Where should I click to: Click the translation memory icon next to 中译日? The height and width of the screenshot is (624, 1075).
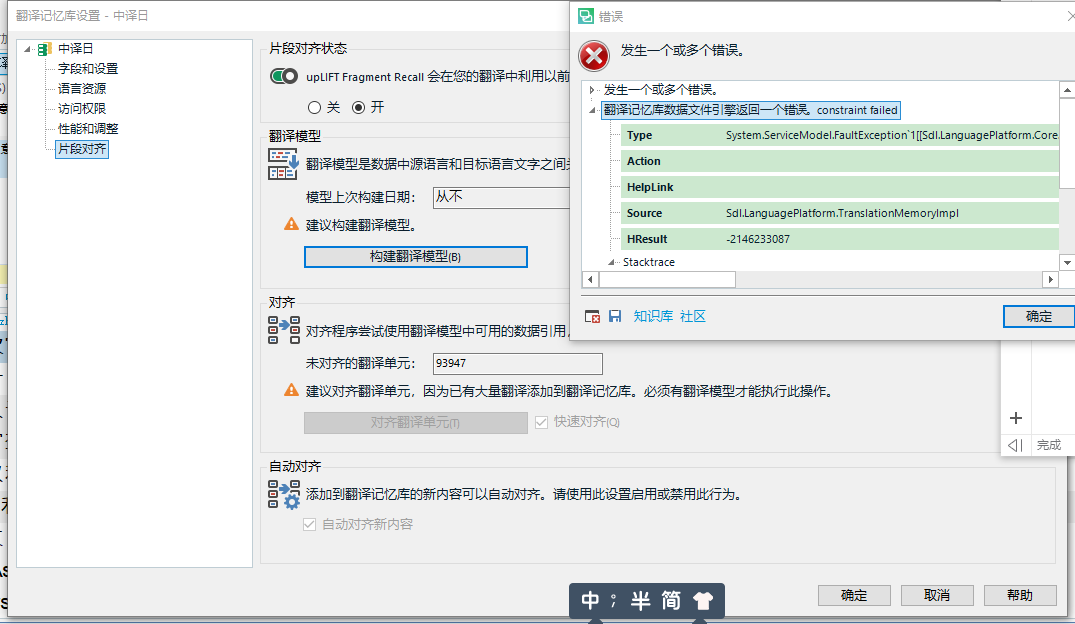(x=43, y=48)
